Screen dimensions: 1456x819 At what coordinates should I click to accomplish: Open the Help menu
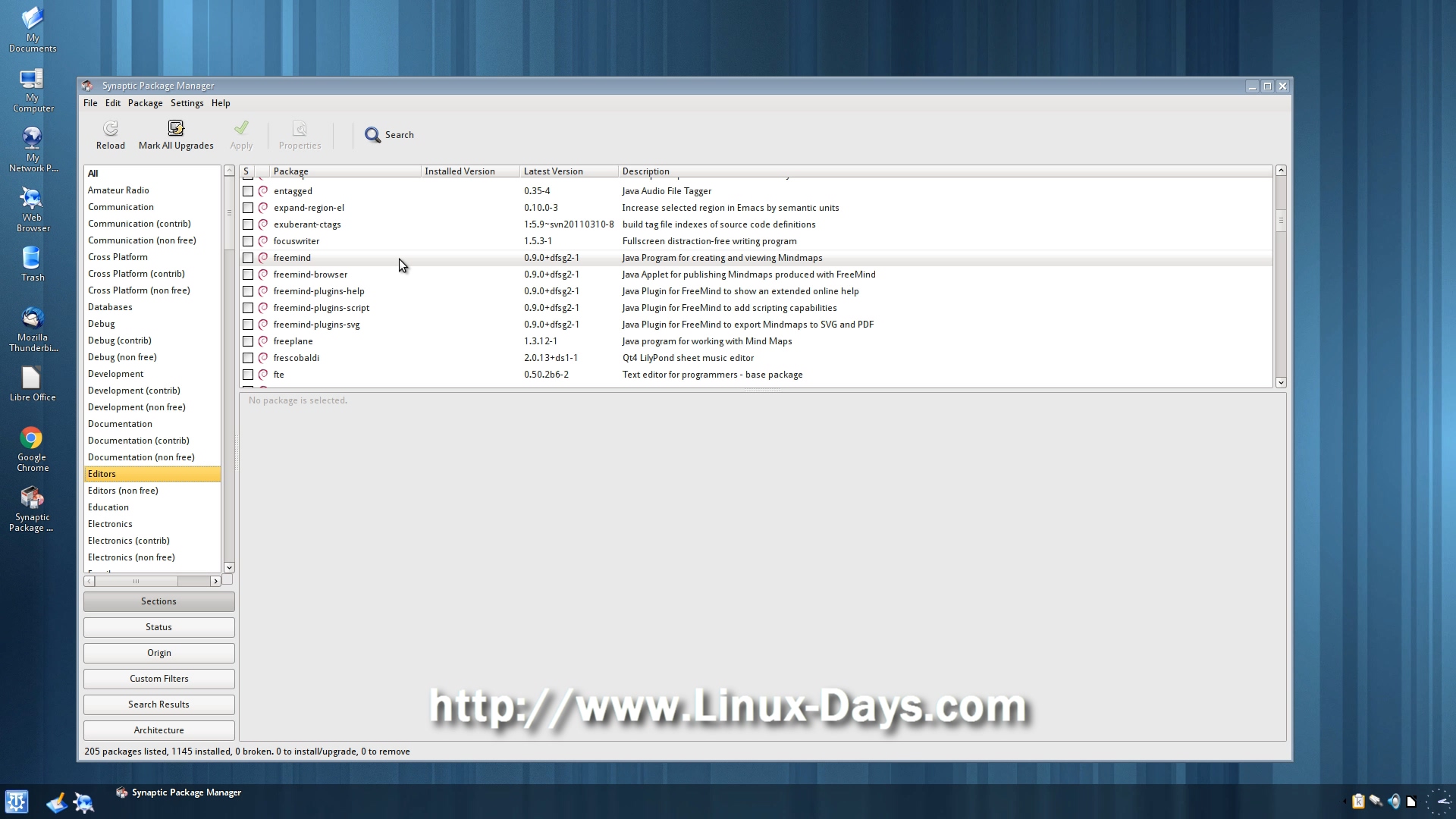(x=221, y=103)
